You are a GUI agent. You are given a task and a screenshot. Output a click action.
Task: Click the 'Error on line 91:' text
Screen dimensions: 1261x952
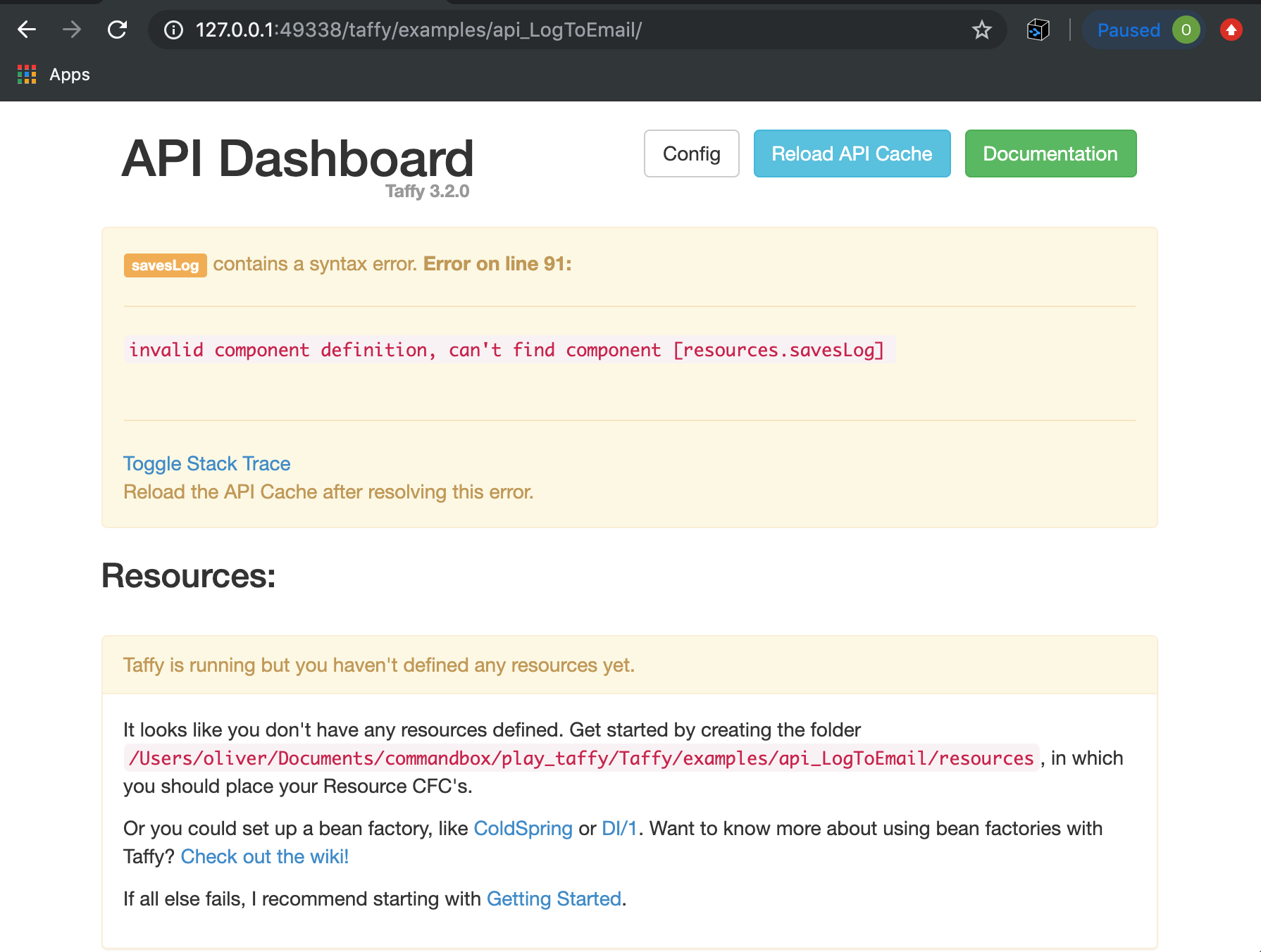tap(497, 264)
